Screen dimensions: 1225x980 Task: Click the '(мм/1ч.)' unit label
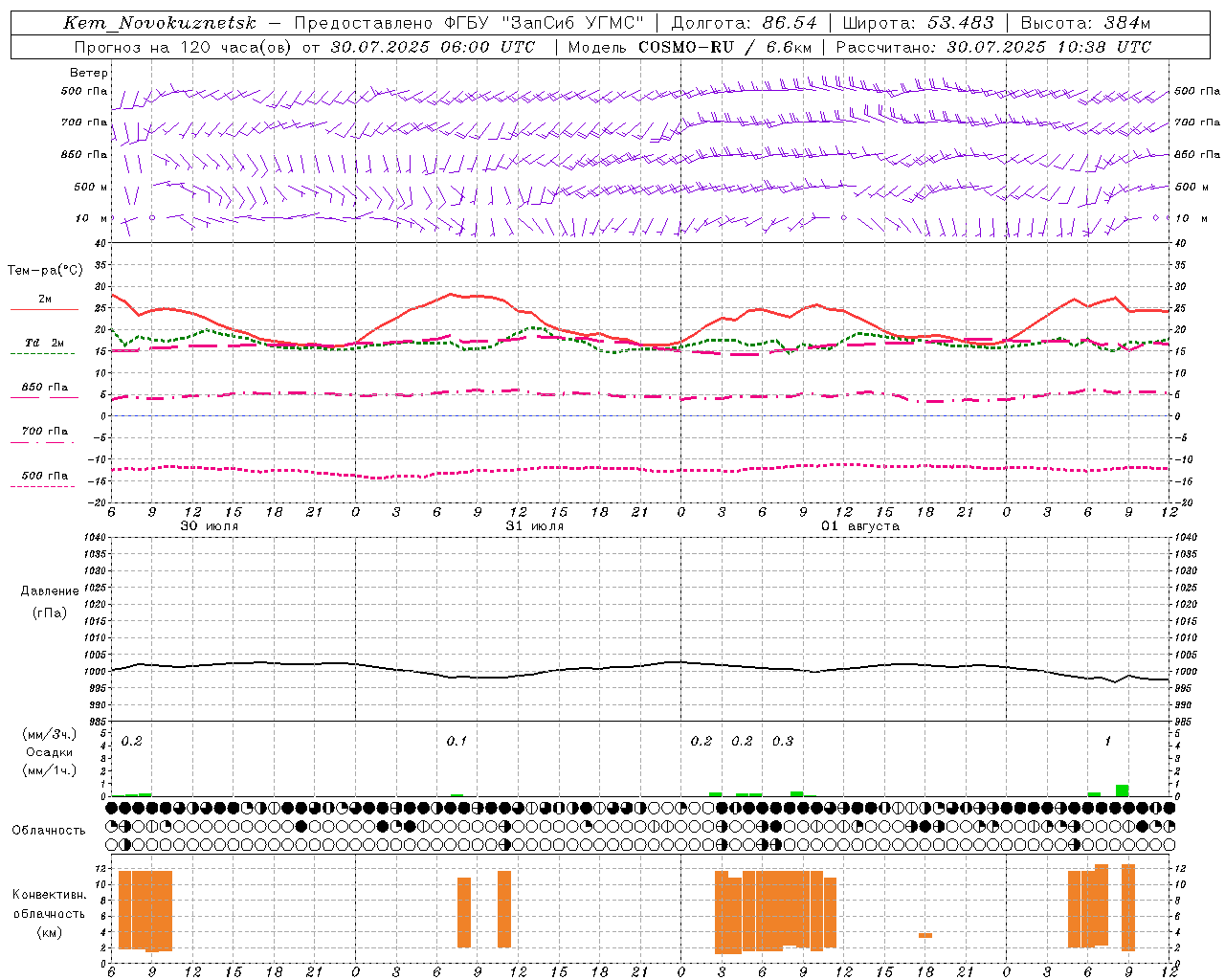coord(50,770)
